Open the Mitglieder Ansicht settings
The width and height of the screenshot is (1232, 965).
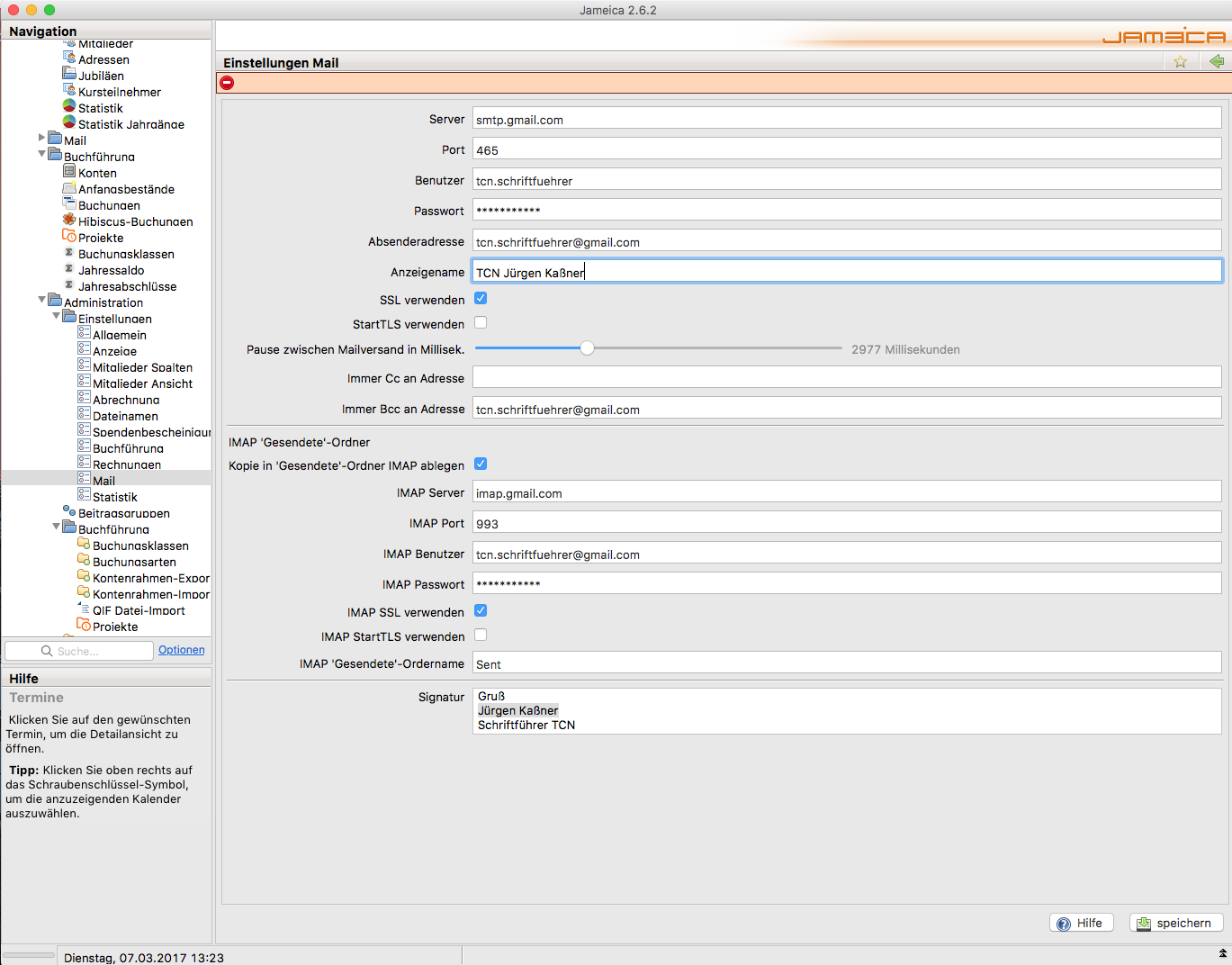pos(142,383)
